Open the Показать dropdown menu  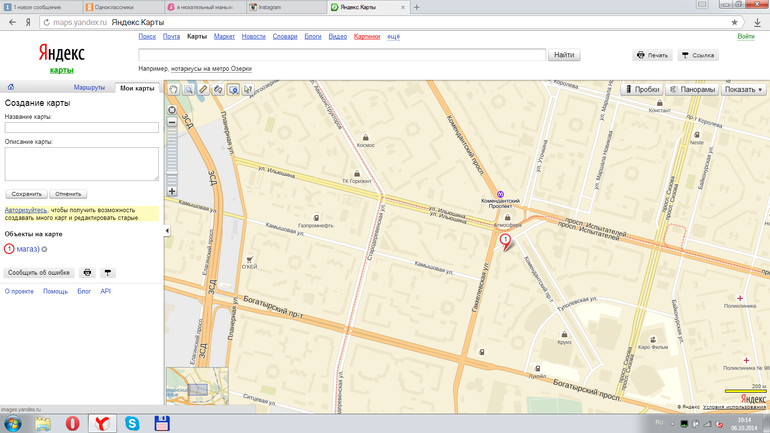(x=744, y=89)
